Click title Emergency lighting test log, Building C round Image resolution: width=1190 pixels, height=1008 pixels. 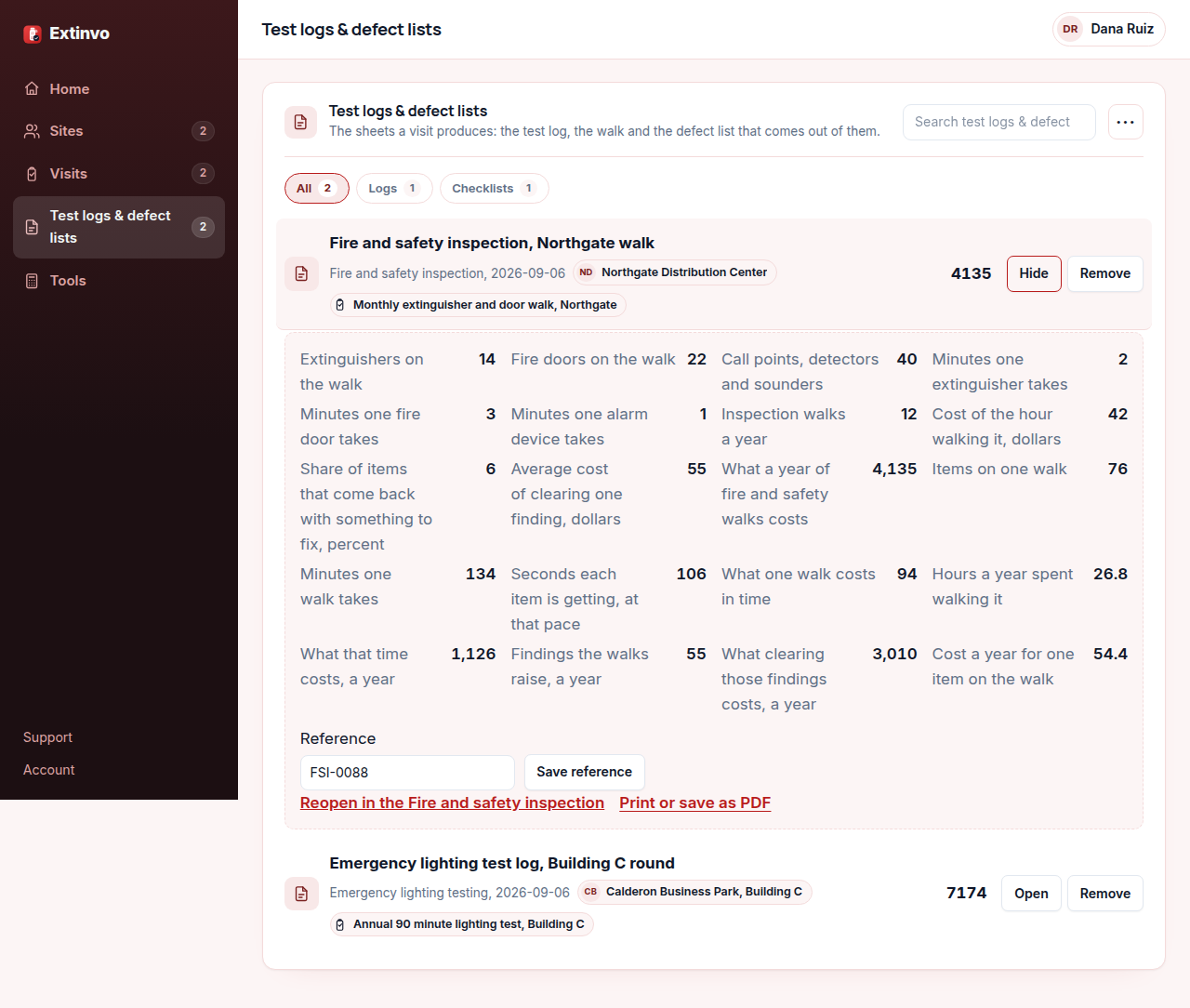tap(502, 863)
